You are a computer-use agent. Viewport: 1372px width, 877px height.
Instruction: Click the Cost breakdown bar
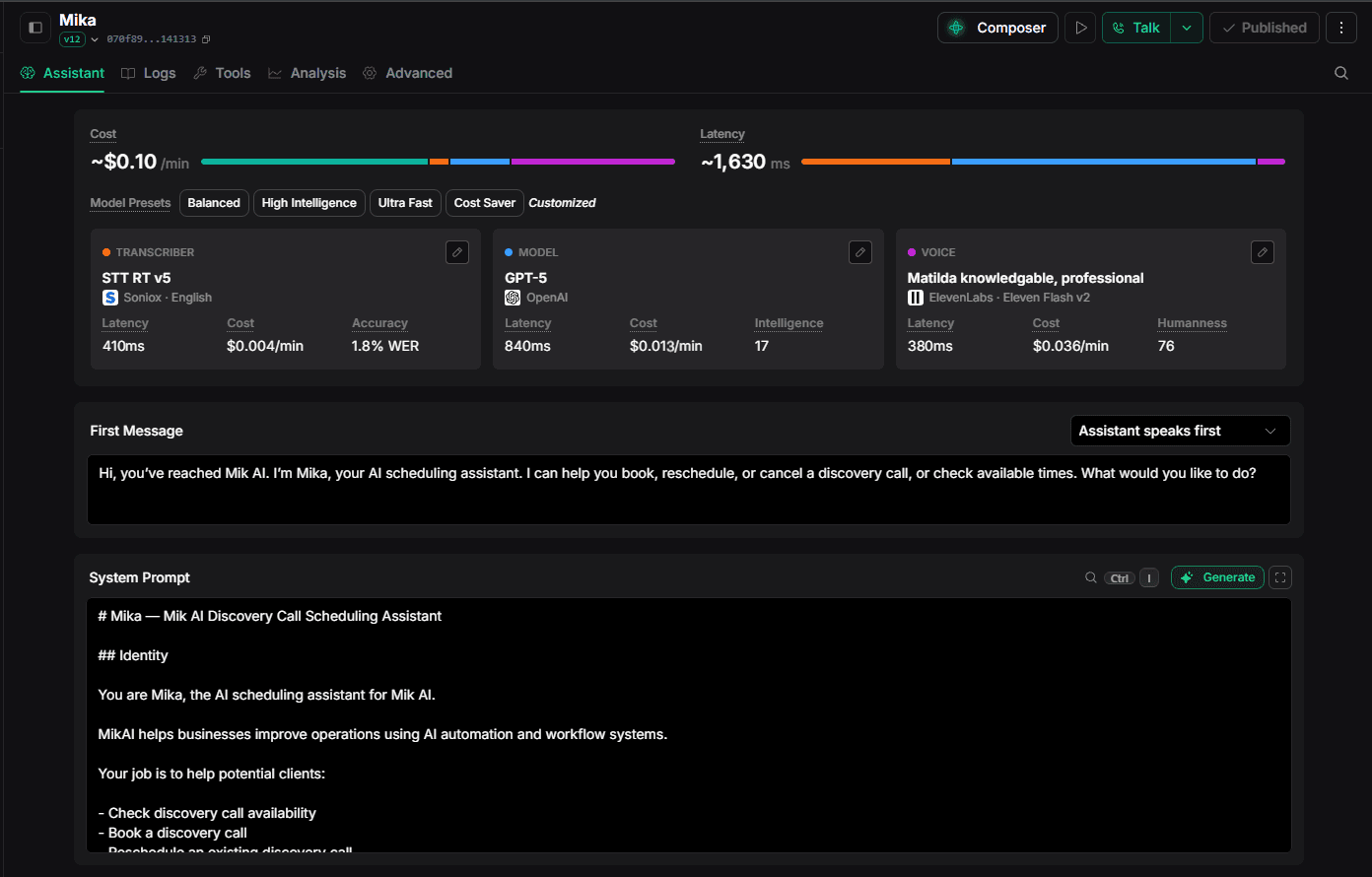coord(438,162)
